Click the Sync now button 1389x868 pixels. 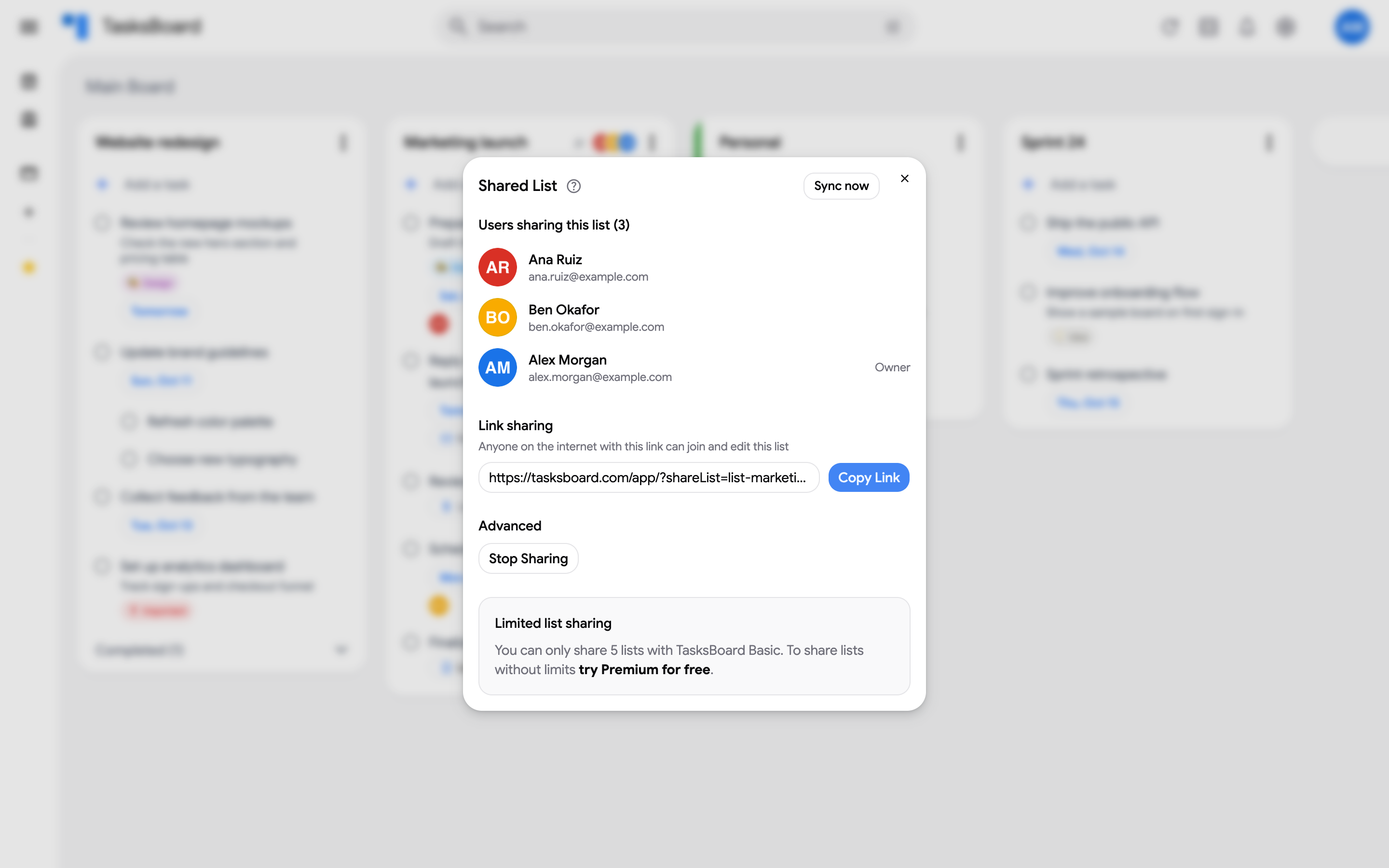pyautogui.click(x=841, y=186)
